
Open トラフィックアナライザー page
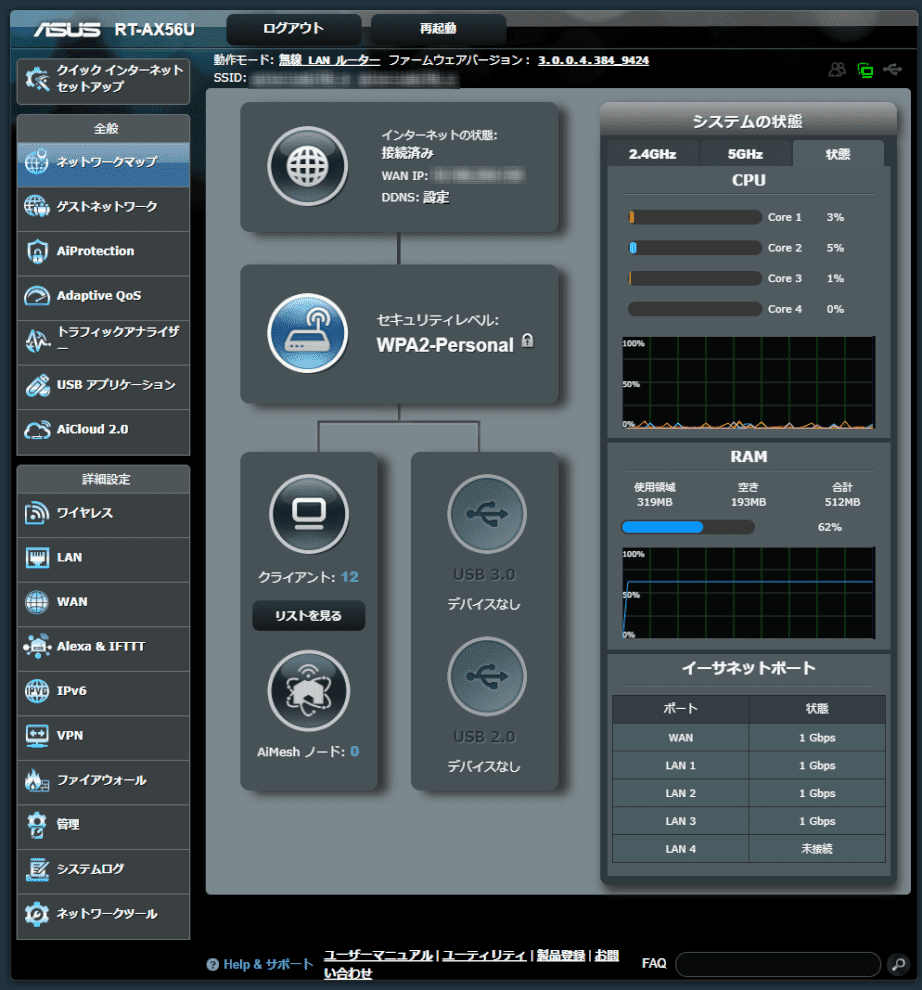point(103,340)
